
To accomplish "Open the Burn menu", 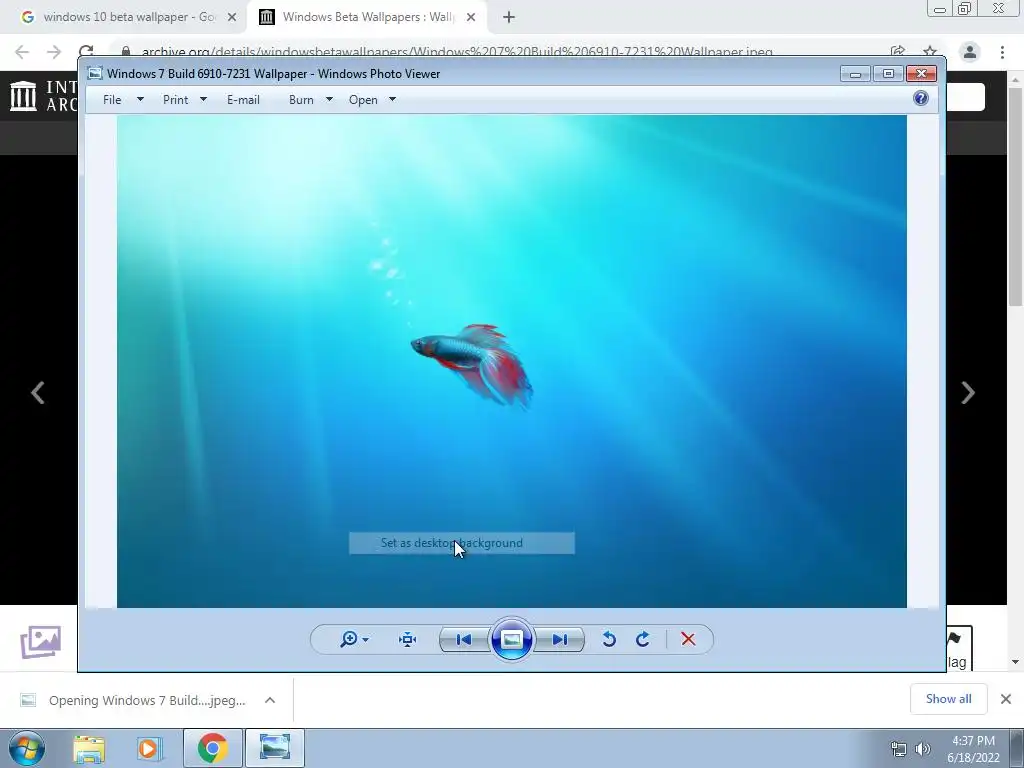I will click(302, 100).
